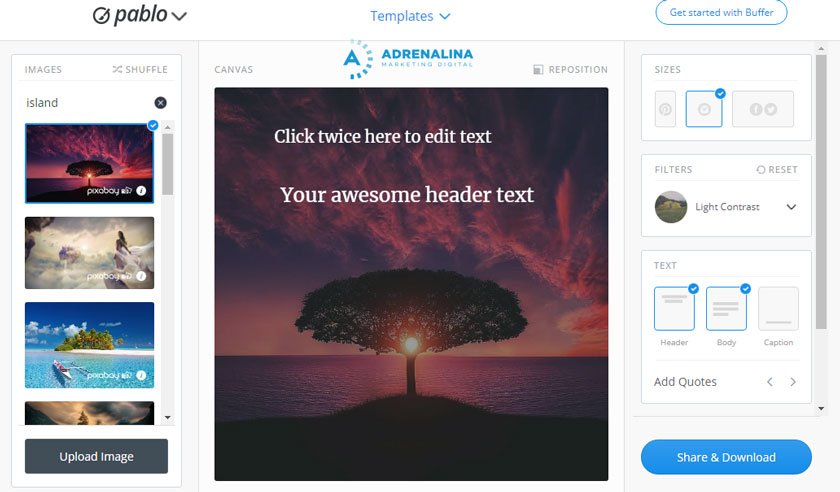Select the Facebook and Twitter size option

(763, 109)
